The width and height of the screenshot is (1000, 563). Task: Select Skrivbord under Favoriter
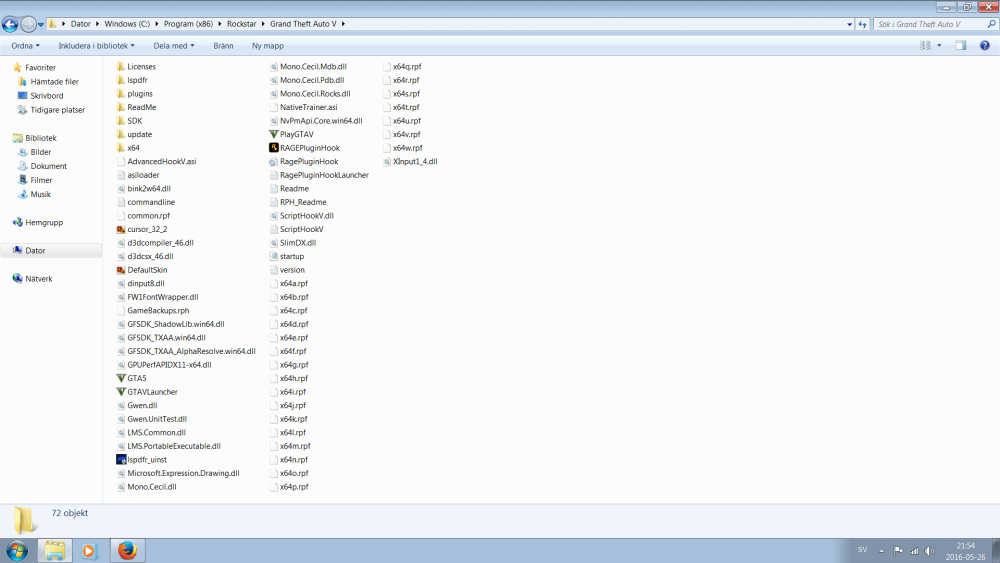pos(47,96)
